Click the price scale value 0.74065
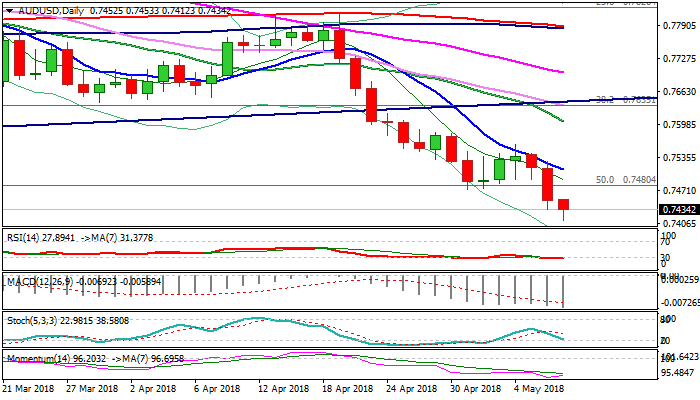Viewport: 700px width, 400px height. tap(679, 223)
